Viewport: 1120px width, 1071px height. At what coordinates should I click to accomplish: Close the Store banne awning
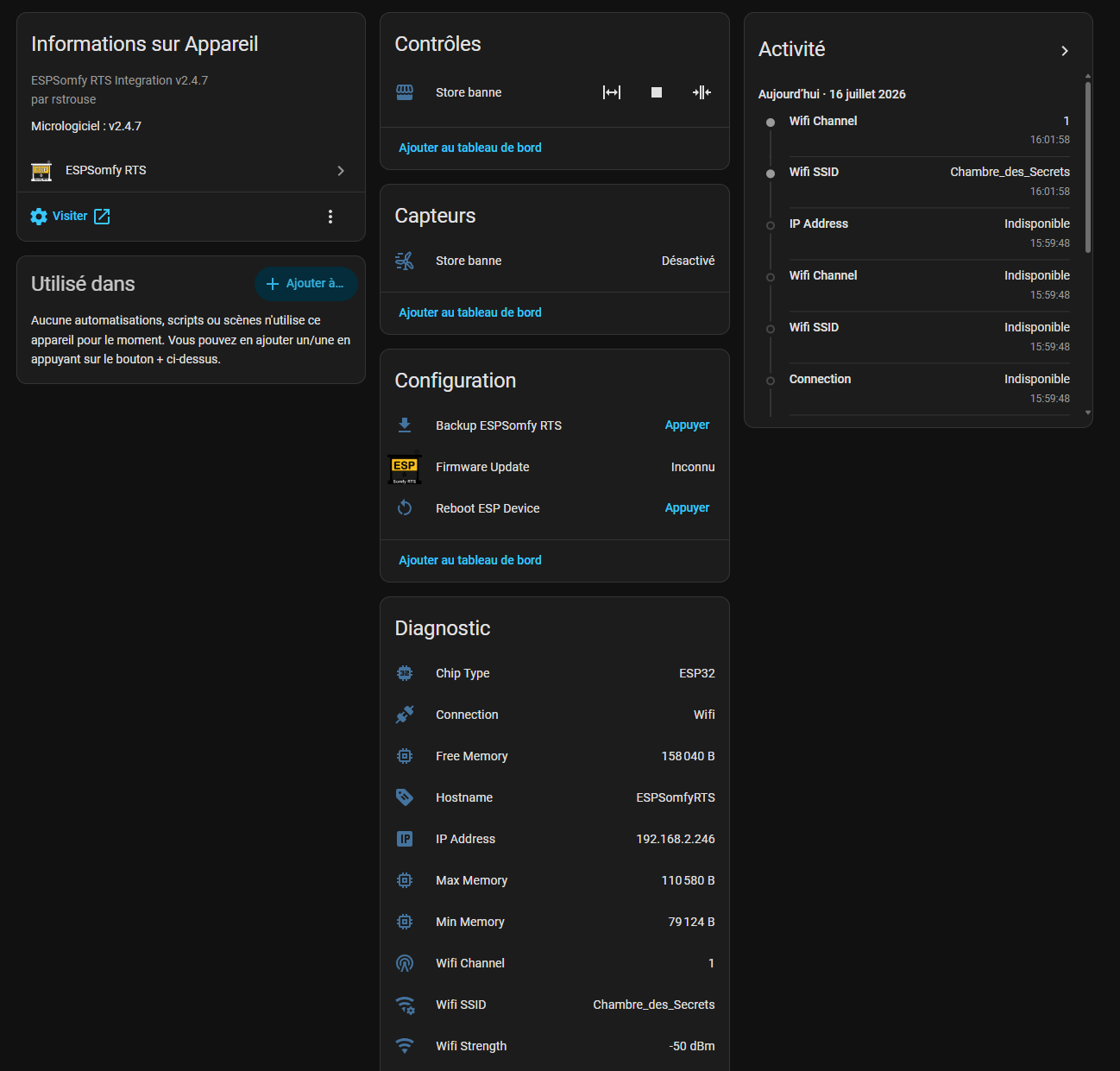[x=702, y=92]
